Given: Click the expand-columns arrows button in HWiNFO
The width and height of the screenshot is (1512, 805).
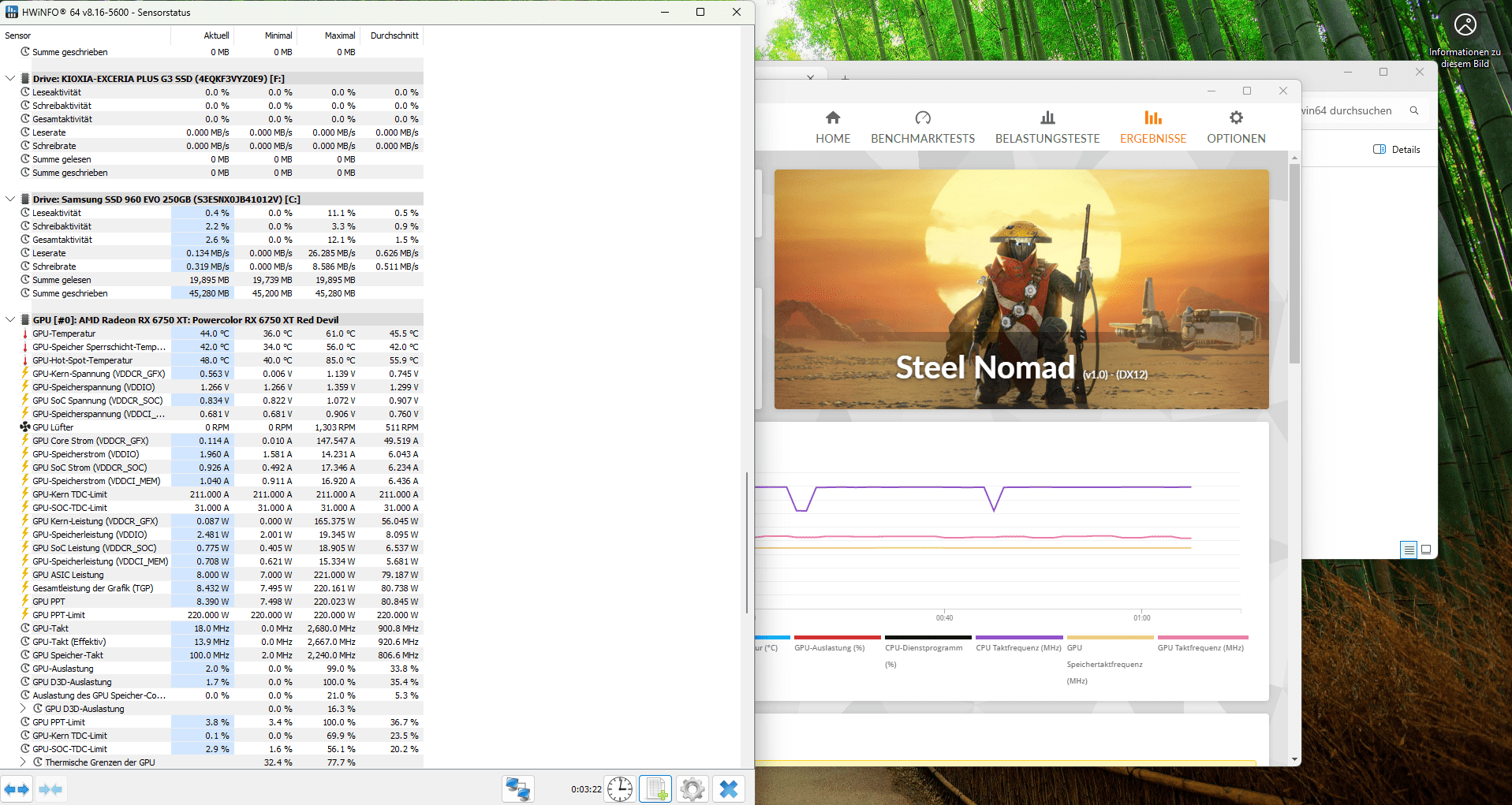Looking at the screenshot, I should point(17,788).
